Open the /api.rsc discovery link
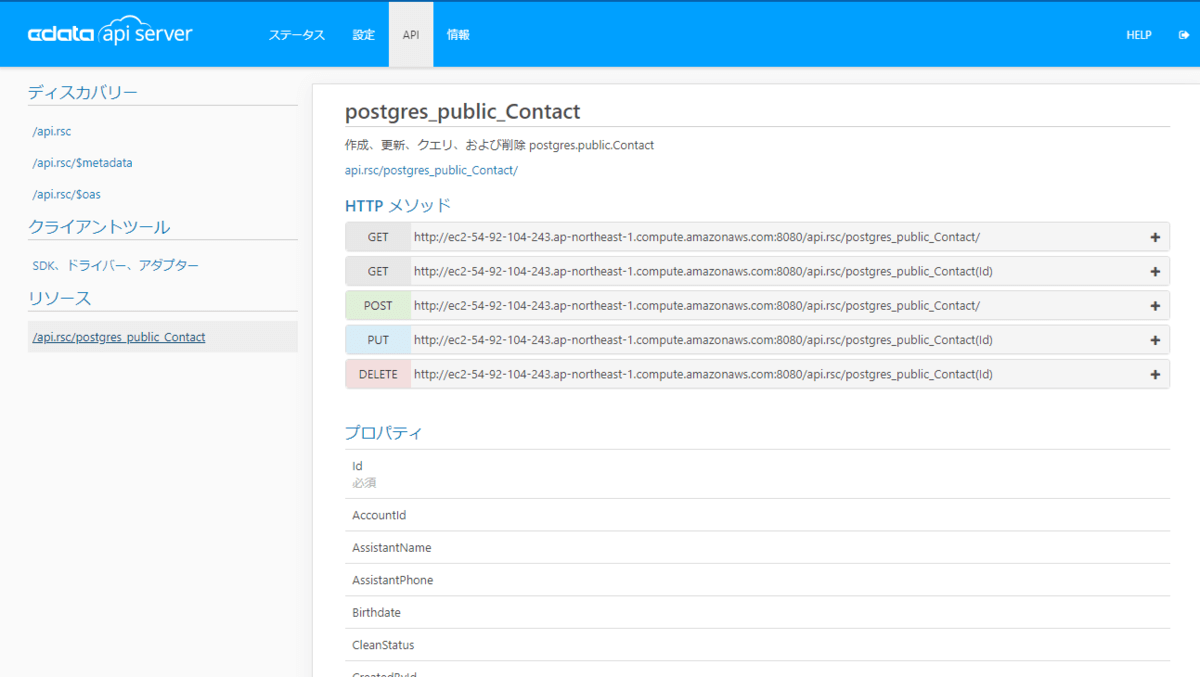This screenshot has width=1200, height=677. 52,131
